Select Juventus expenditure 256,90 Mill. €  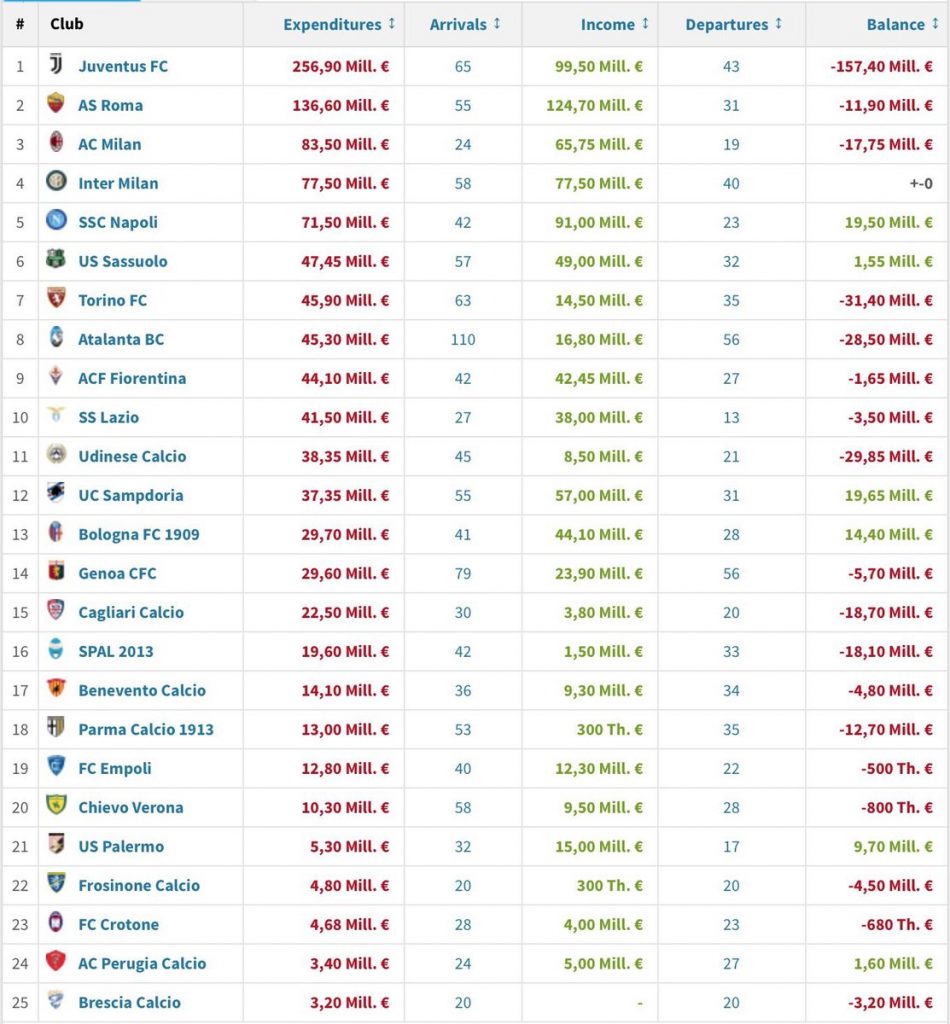click(341, 67)
